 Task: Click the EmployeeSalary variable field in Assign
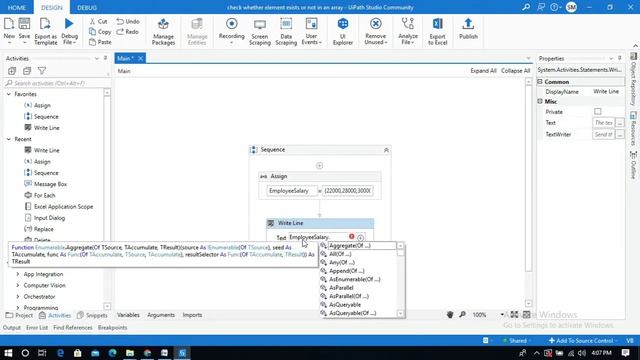click(x=292, y=191)
